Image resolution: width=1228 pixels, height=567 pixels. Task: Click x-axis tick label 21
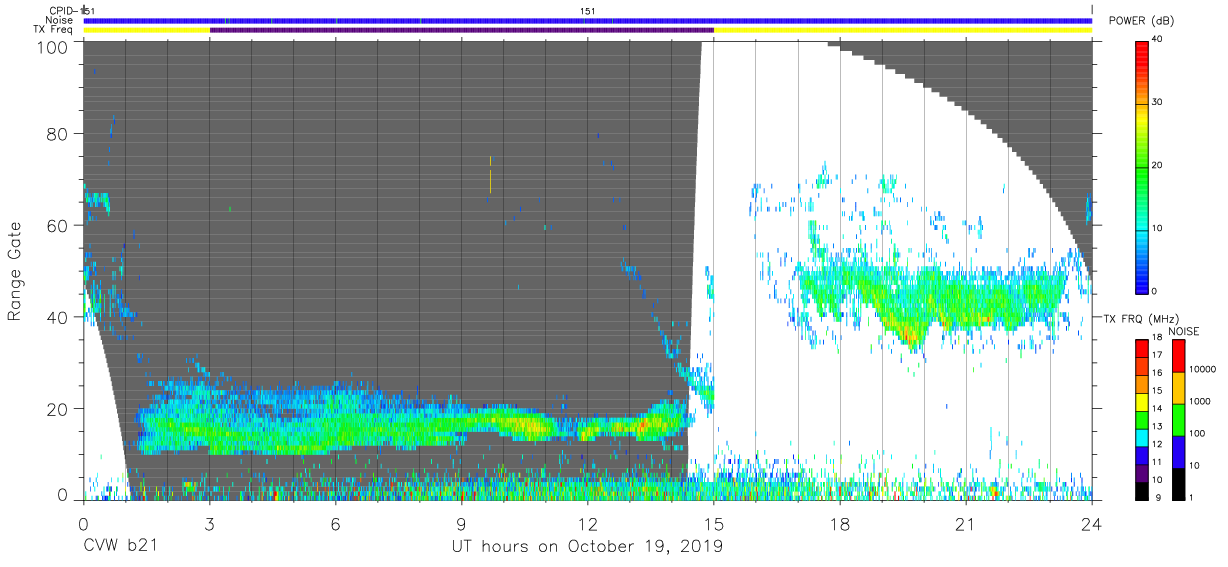pos(966,524)
